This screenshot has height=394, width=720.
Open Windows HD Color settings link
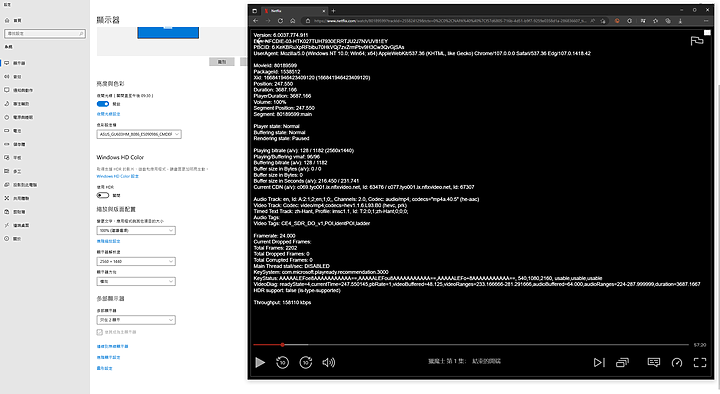(118, 176)
